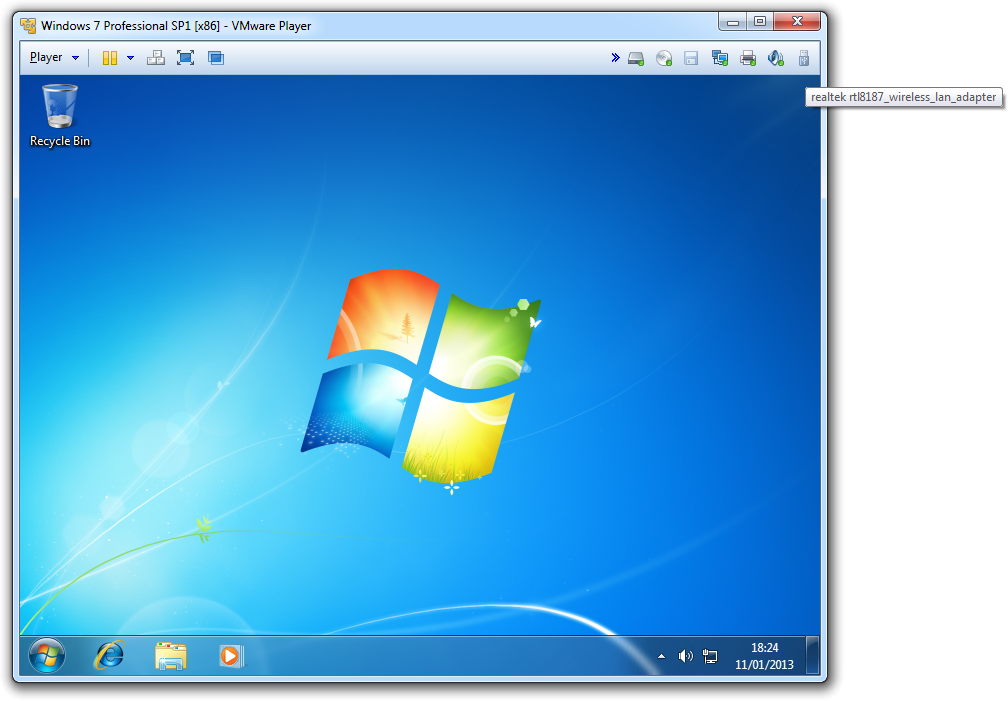Click the Realtek USB wireless adapter icon

(x=803, y=58)
